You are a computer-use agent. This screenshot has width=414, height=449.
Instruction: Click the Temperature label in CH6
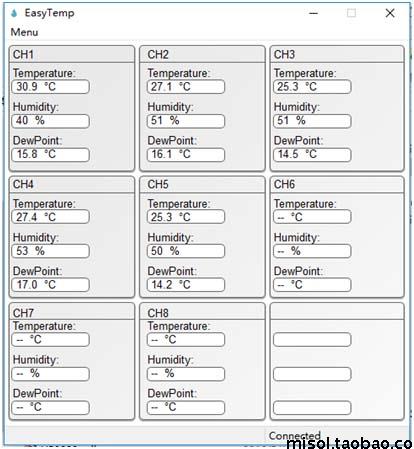pyautogui.click(x=305, y=204)
